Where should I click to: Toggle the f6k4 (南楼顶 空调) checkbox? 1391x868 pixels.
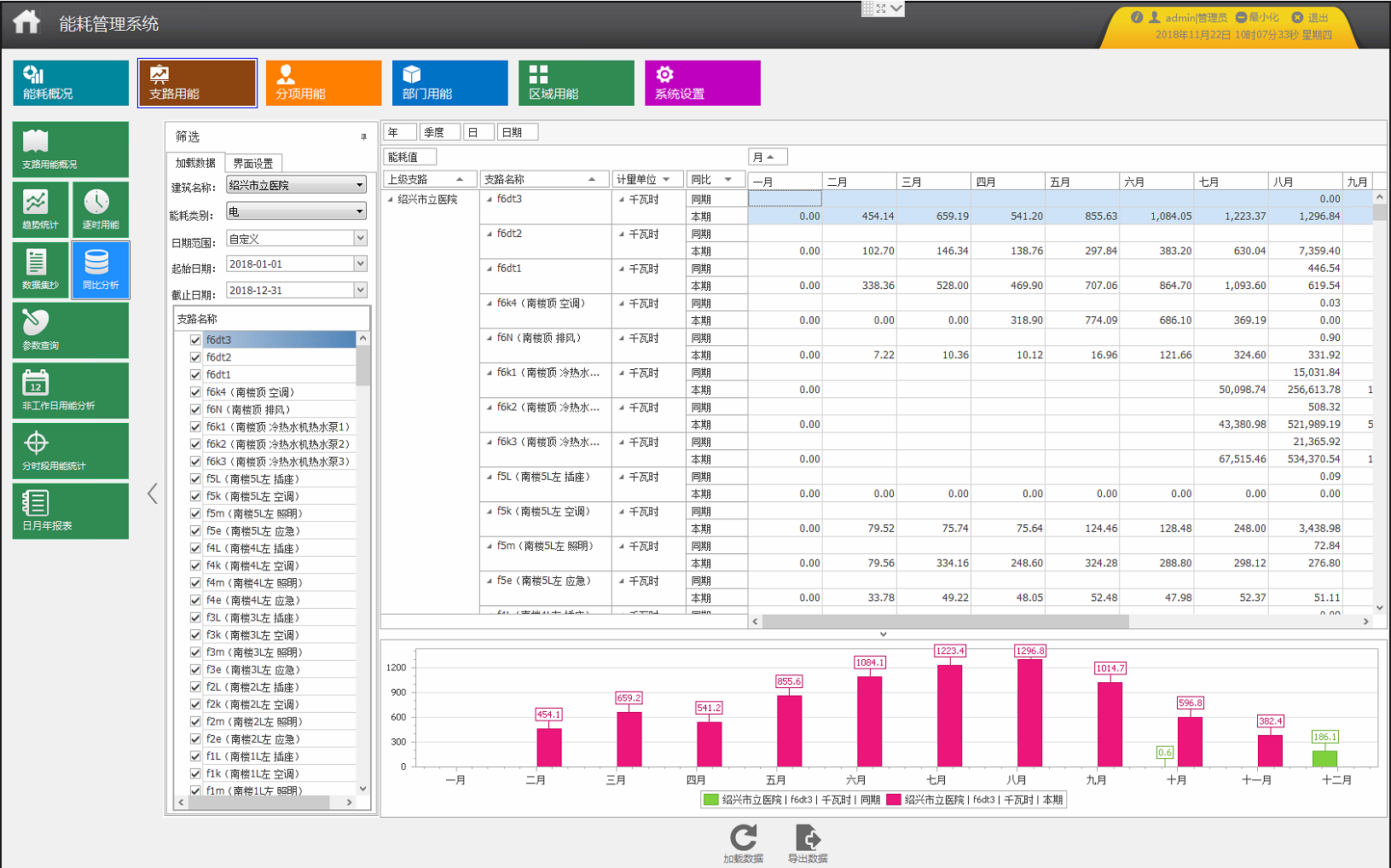195,392
